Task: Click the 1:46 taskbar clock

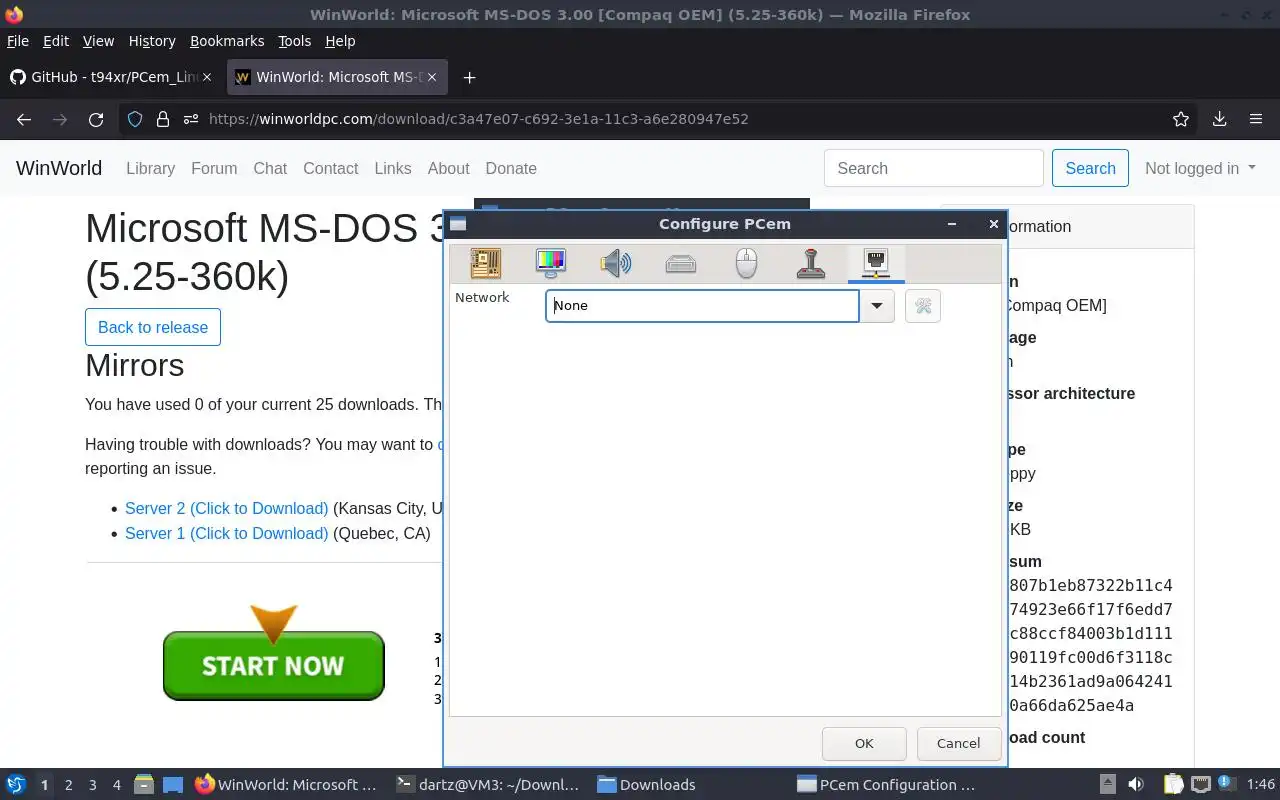Action: (x=1261, y=785)
